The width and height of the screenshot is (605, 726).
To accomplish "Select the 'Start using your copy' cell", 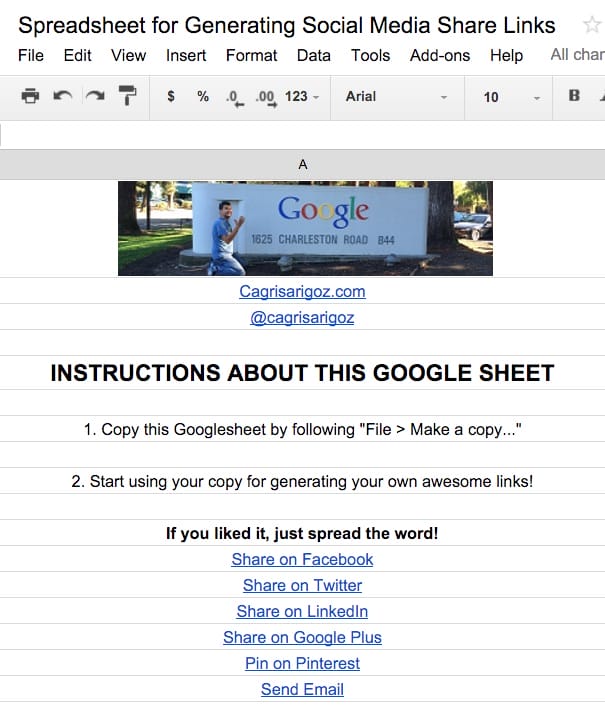I will click(x=302, y=481).
